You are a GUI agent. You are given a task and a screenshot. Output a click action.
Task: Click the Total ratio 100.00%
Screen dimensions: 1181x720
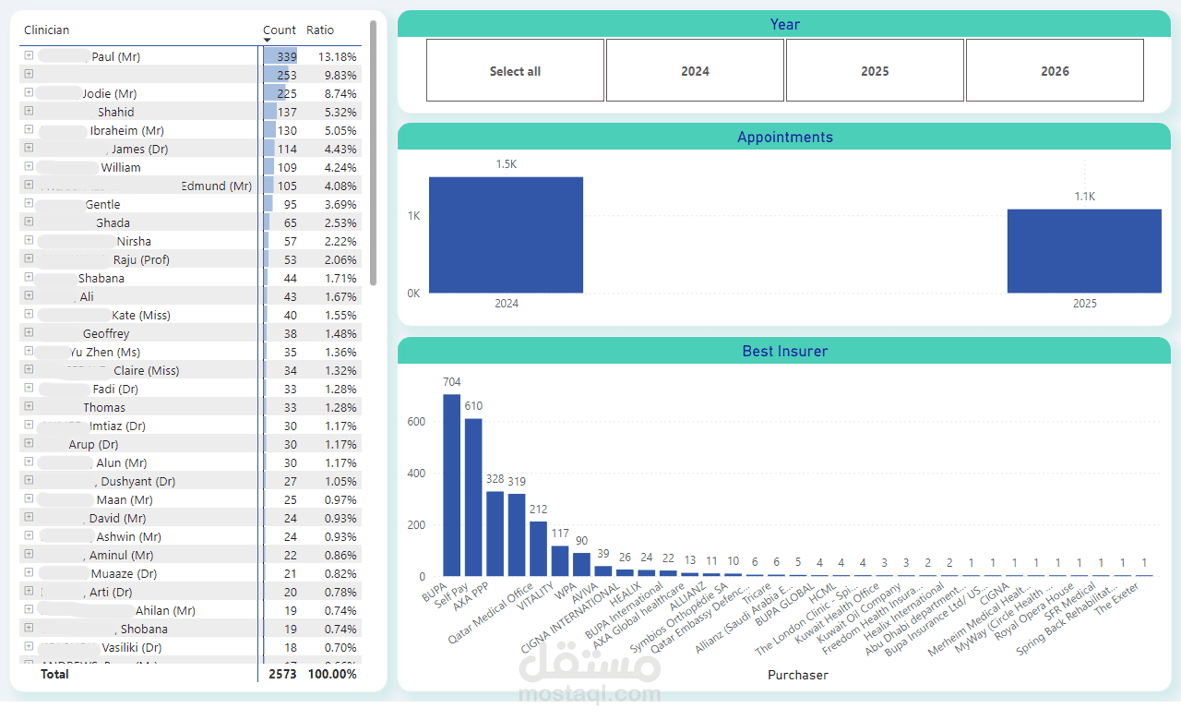(x=332, y=674)
